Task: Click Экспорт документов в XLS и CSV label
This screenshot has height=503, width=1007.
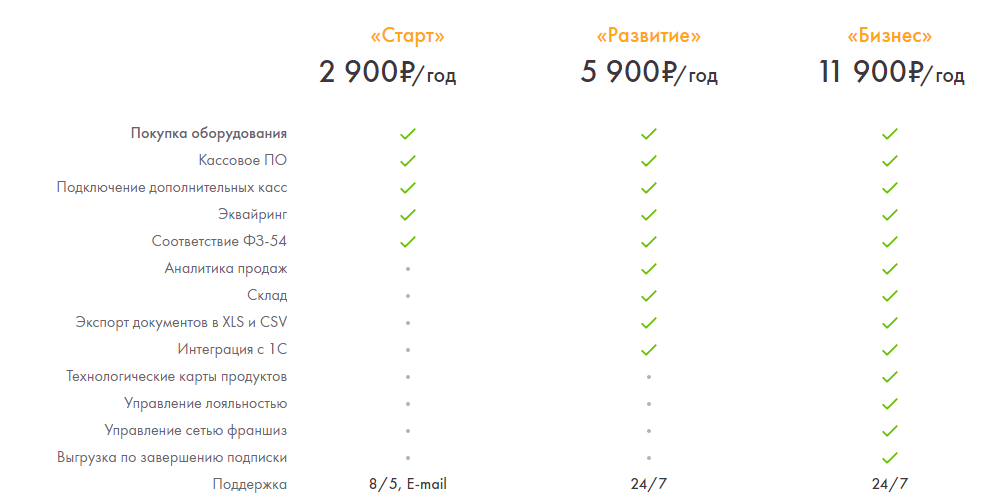Action: (181, 322)
